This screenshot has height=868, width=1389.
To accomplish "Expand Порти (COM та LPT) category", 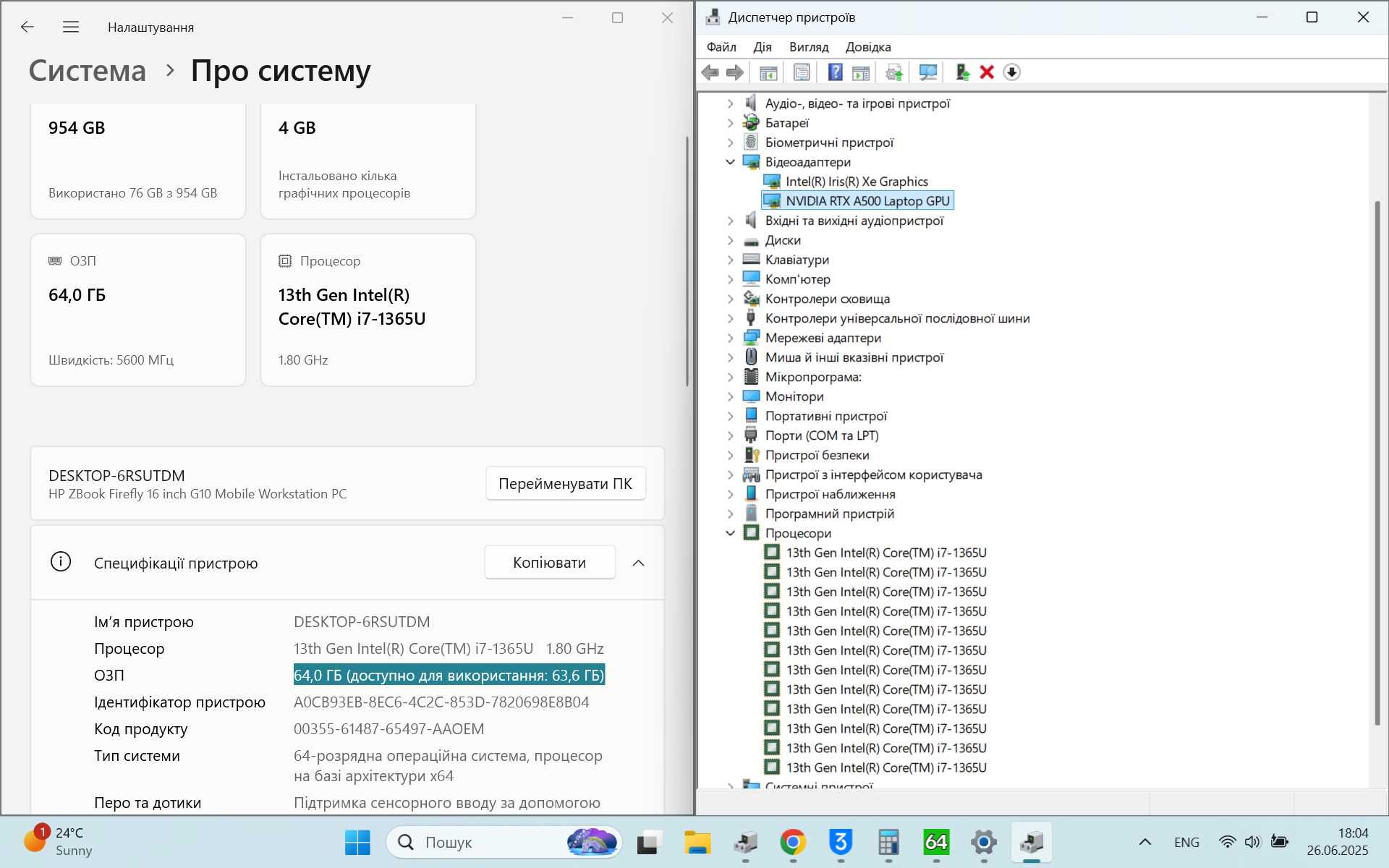I will tap(730, 435).
